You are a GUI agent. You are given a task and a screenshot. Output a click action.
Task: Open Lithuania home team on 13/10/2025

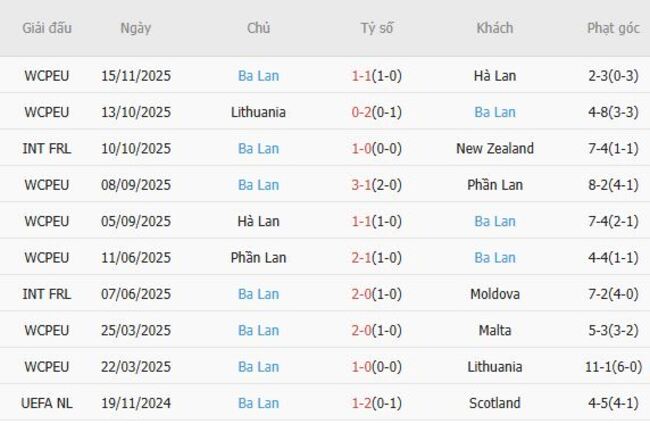tap(258, 112)
